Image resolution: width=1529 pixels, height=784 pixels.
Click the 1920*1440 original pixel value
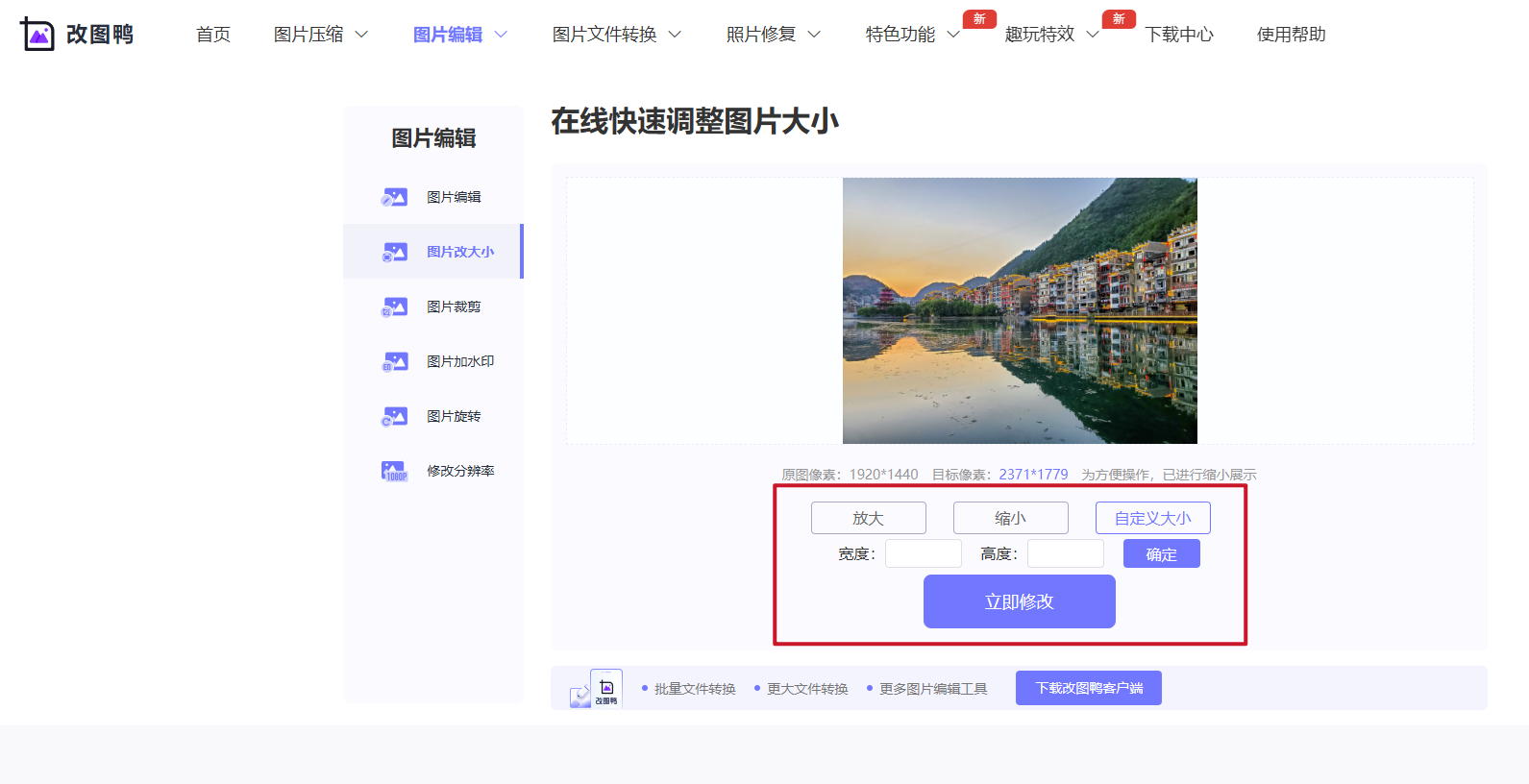point(884,475)
